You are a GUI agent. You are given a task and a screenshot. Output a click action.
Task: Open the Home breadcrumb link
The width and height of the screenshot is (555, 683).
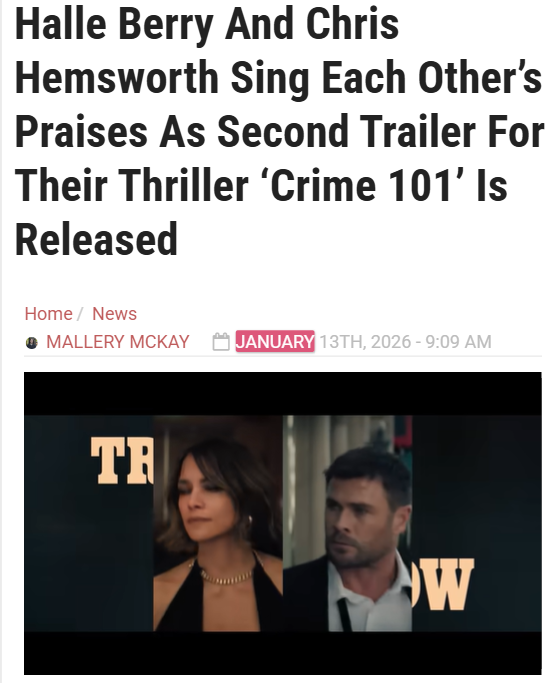click(48, 314)
